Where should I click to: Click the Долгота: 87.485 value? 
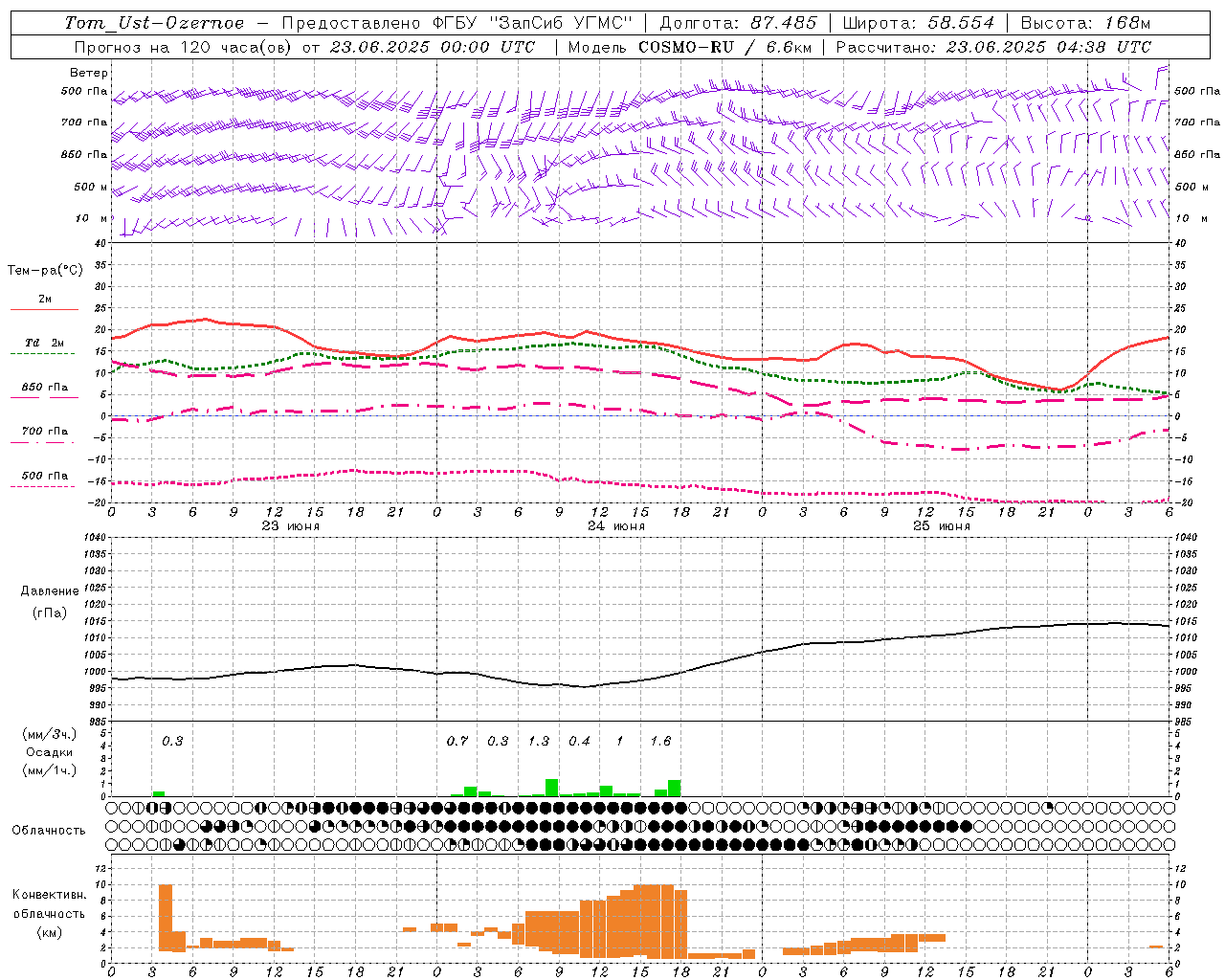click(x=738, y=23)
